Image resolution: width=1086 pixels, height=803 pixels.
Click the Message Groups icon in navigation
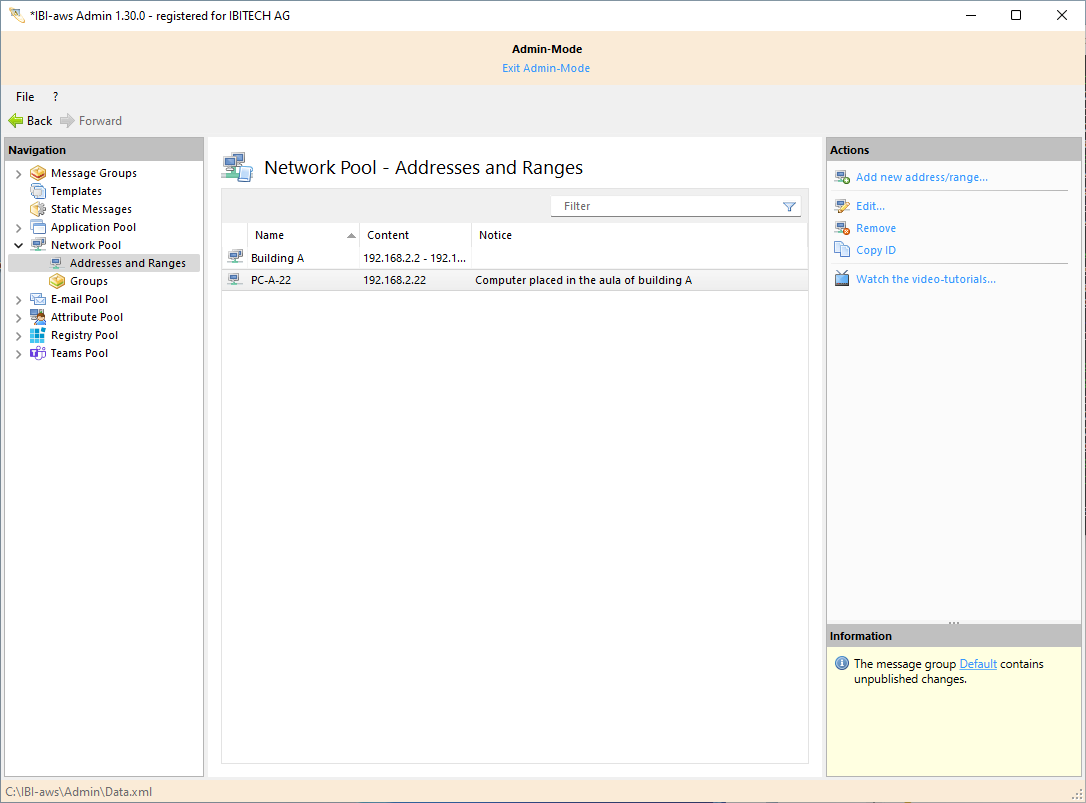[x=38, y=173]
